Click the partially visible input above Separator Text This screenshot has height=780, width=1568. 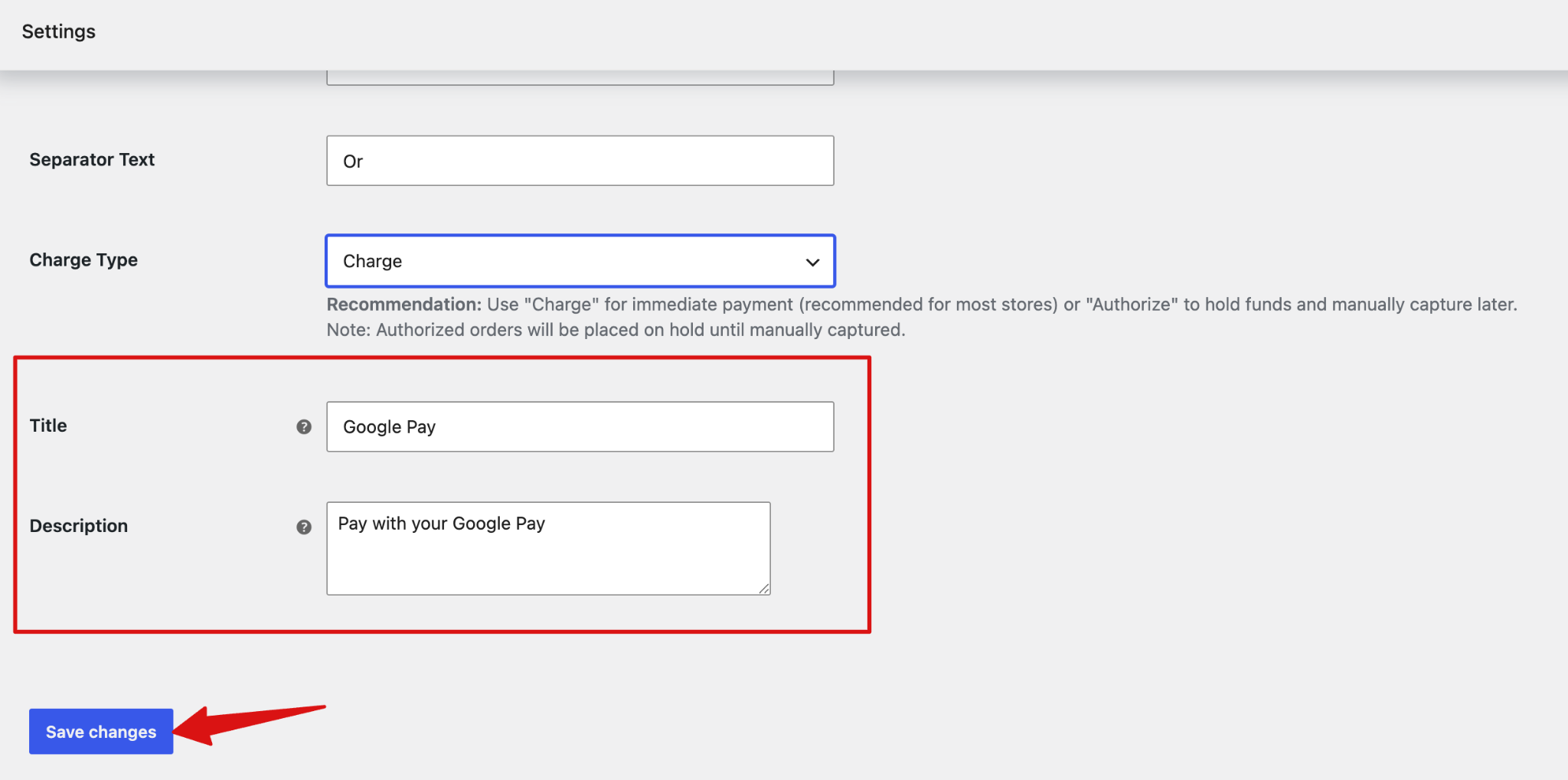tap(580, 77)
